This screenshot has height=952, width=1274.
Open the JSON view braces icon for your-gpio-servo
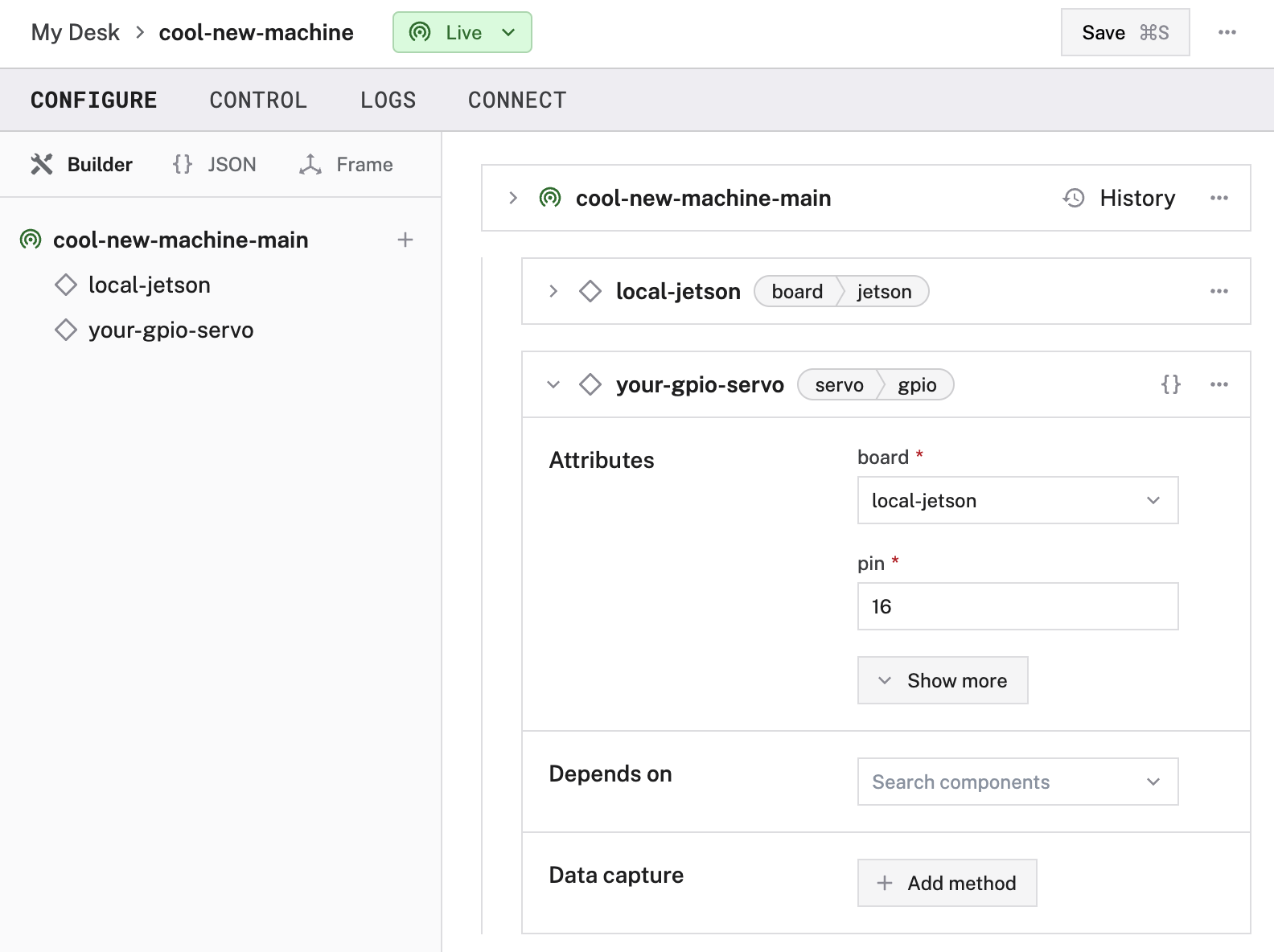click(1171, 384)
